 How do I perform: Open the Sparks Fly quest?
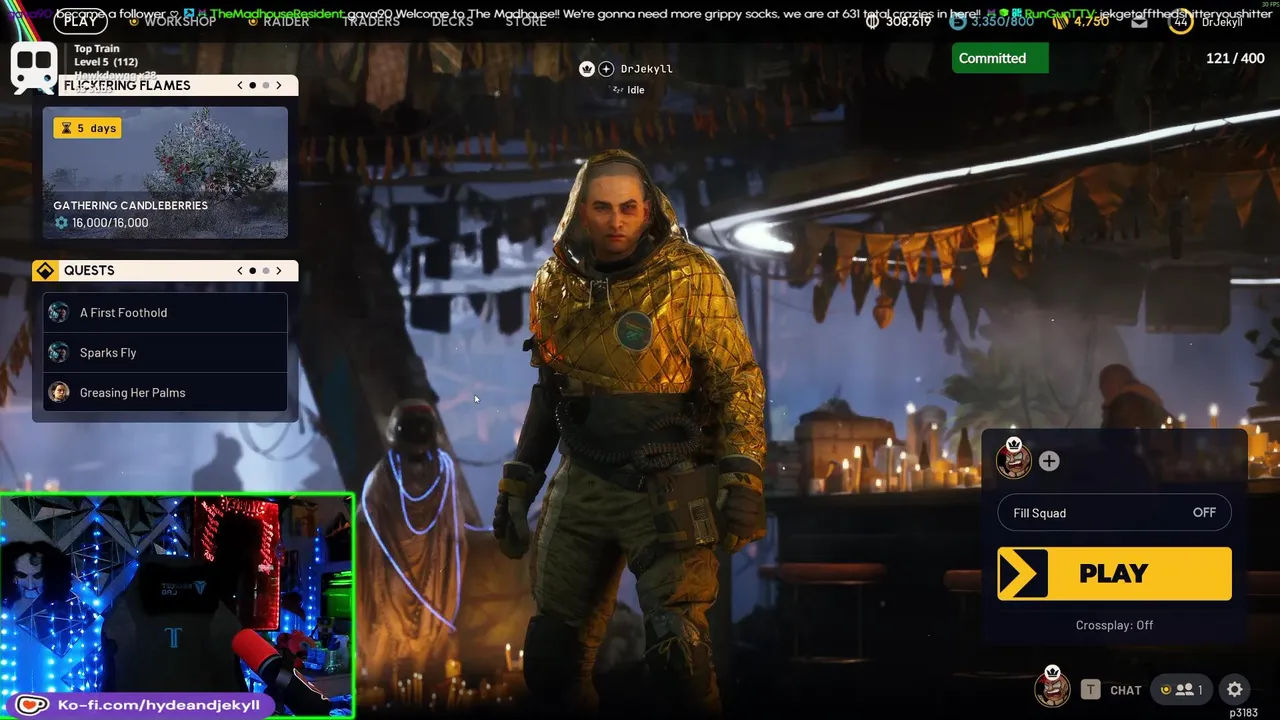(x=165, y=352)
